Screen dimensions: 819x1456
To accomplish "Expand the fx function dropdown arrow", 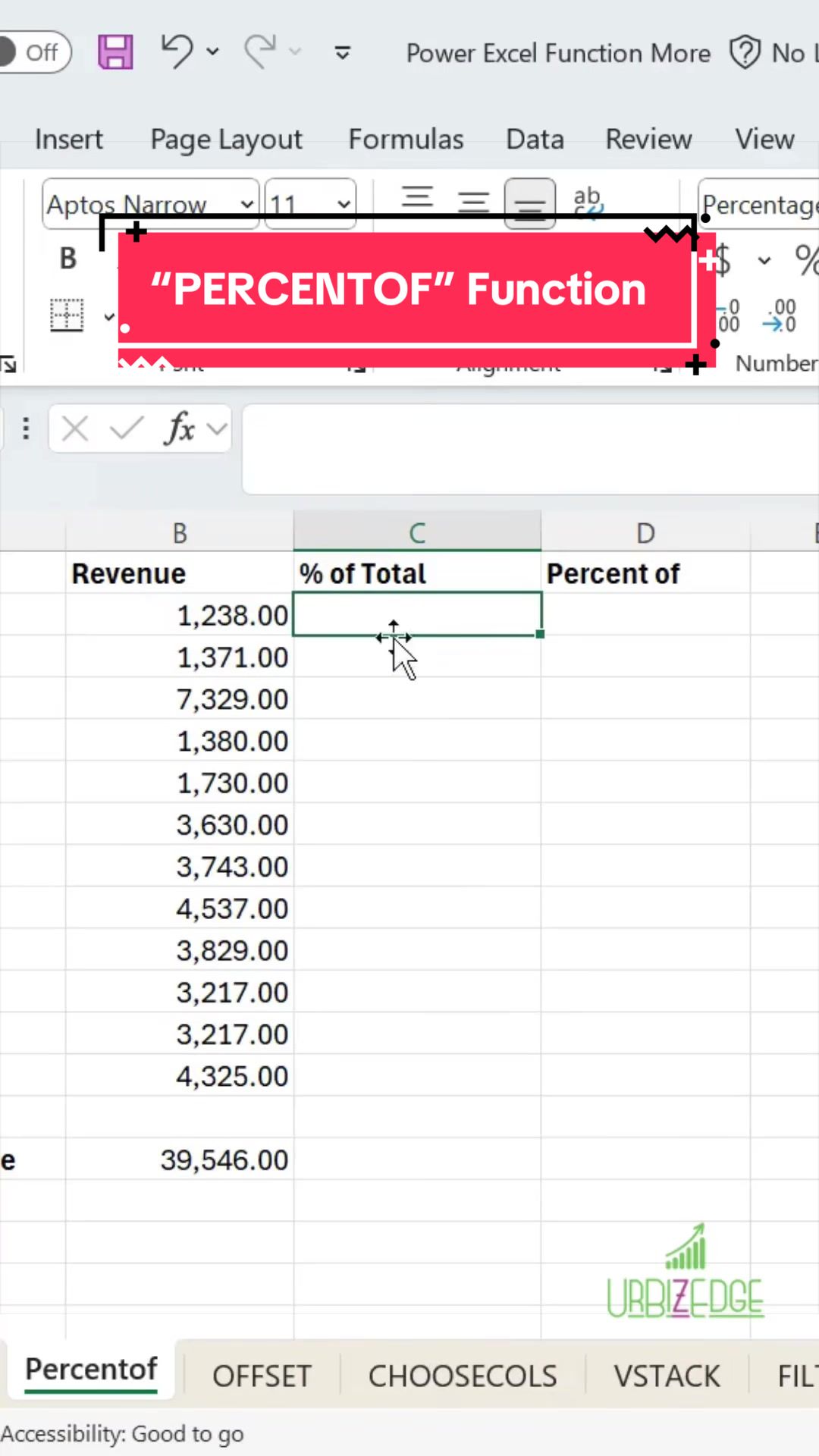I will point(217,429).
